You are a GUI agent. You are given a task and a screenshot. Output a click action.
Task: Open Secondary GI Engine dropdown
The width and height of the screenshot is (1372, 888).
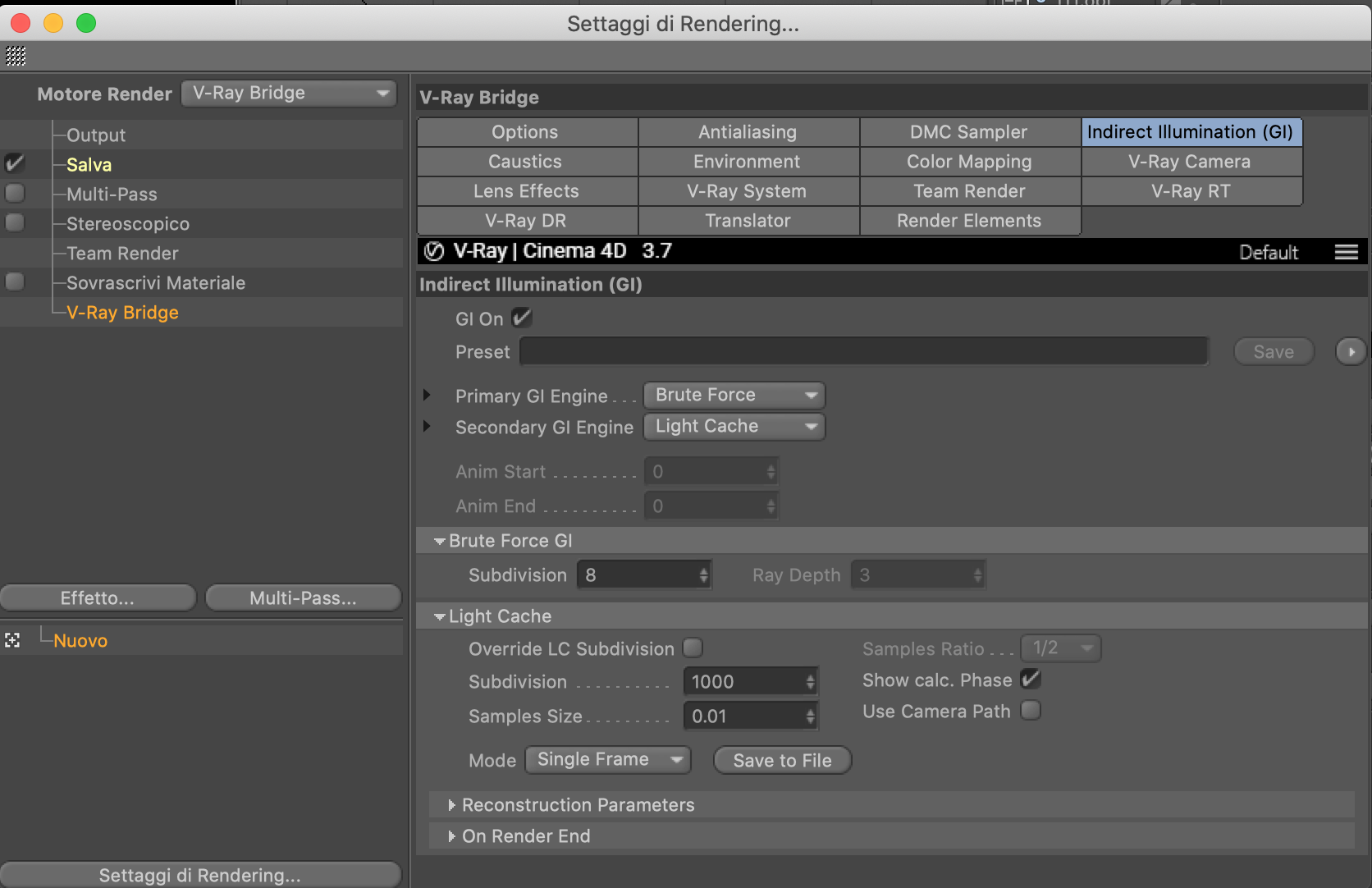(734, 426)
